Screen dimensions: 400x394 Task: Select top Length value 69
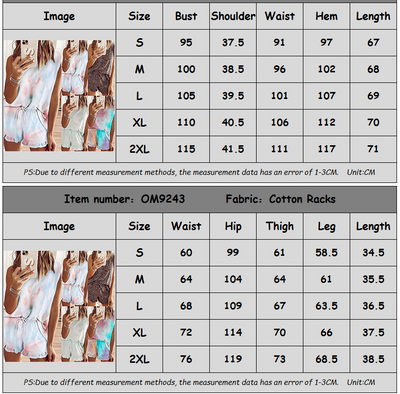(x=373, y=96)
